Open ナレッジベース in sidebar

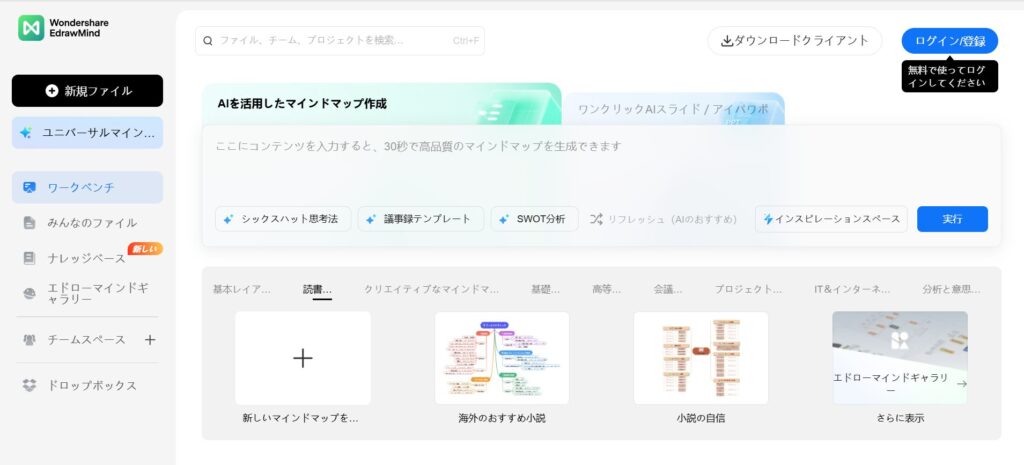tap(88, 258)
